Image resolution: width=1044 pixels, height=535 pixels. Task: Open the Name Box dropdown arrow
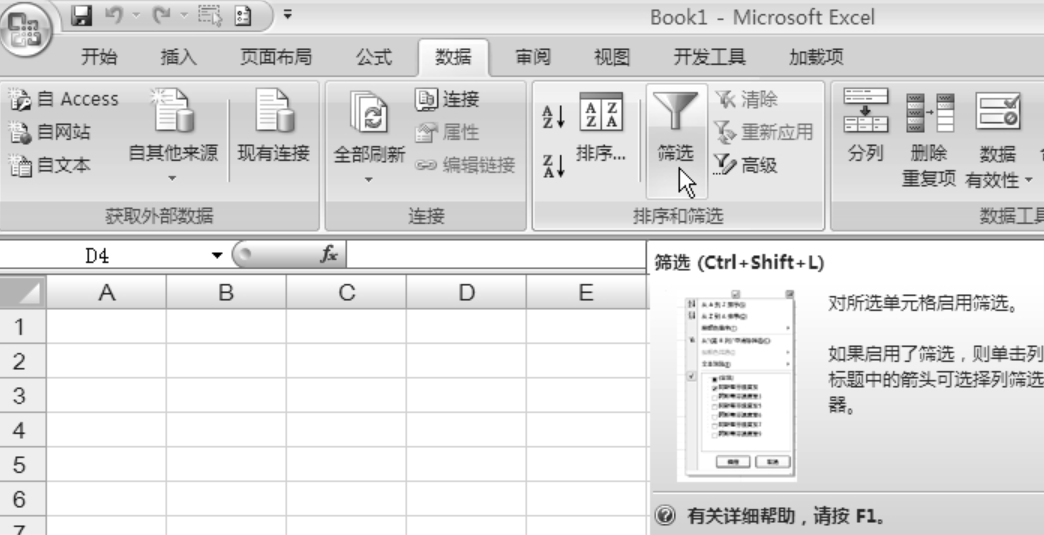point(216,256)
